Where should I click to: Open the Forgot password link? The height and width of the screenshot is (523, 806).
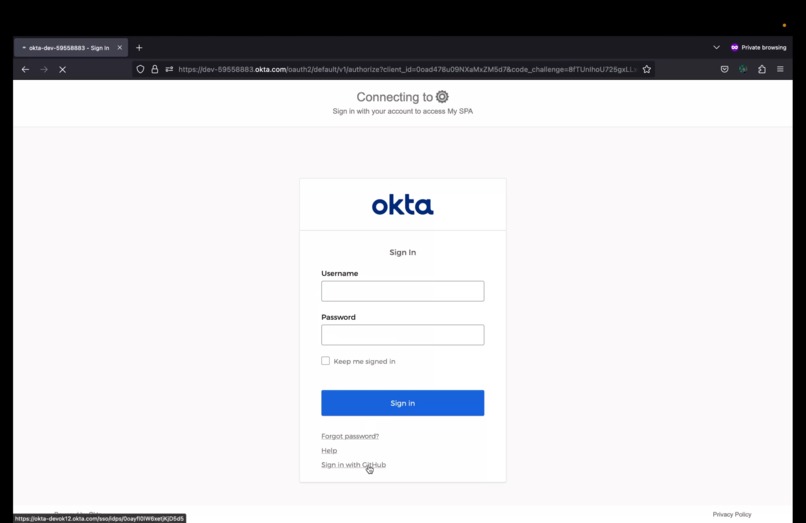pyautogui.click(x=350, y=436)
